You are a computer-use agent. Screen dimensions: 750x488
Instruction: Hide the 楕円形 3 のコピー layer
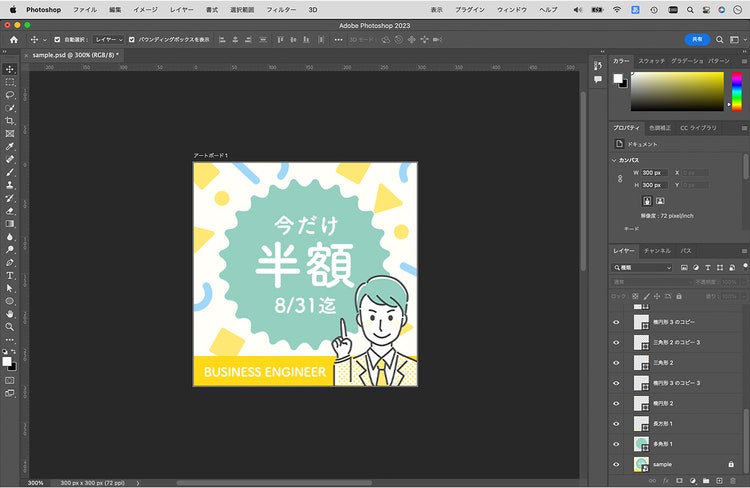coord(616,322)
